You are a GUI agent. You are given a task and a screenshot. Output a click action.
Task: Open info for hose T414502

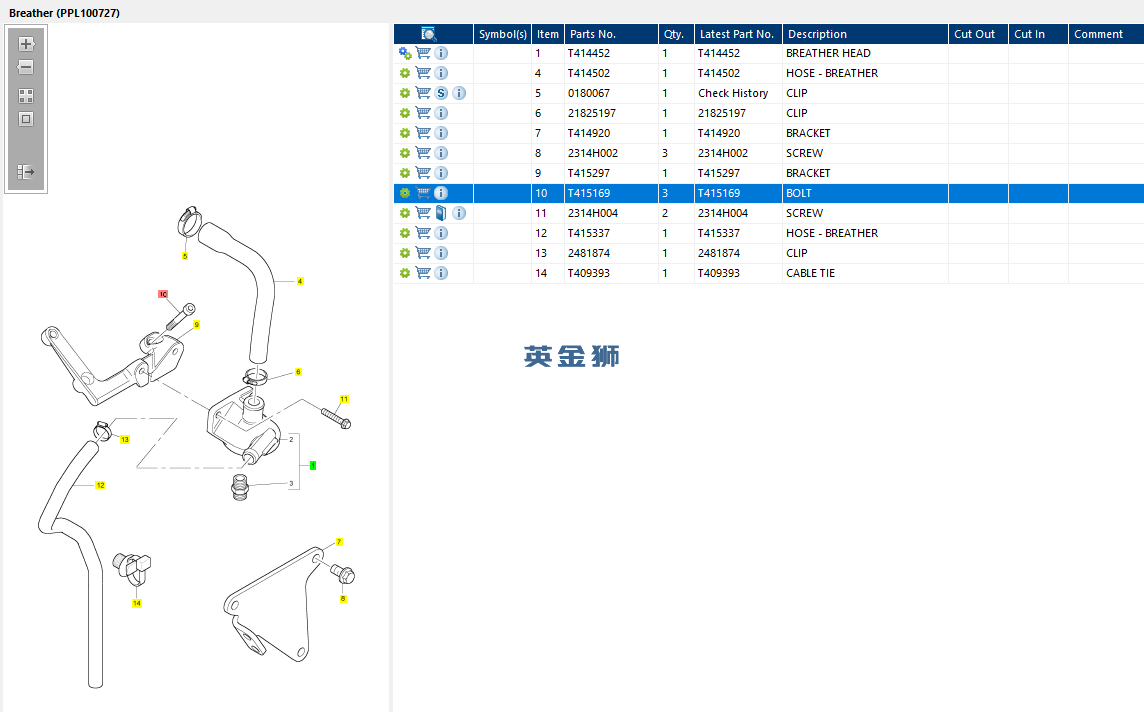point(441,73)
